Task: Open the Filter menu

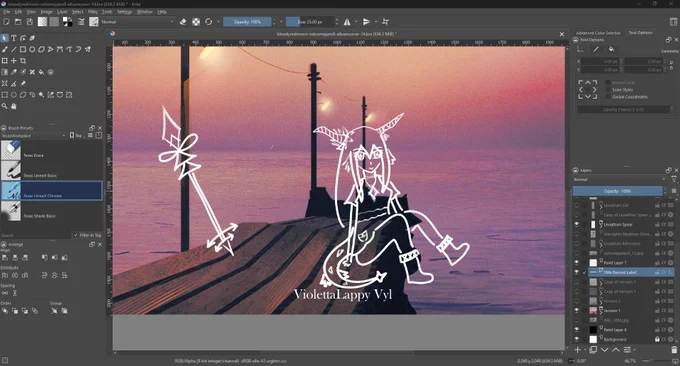Action: 92,12
